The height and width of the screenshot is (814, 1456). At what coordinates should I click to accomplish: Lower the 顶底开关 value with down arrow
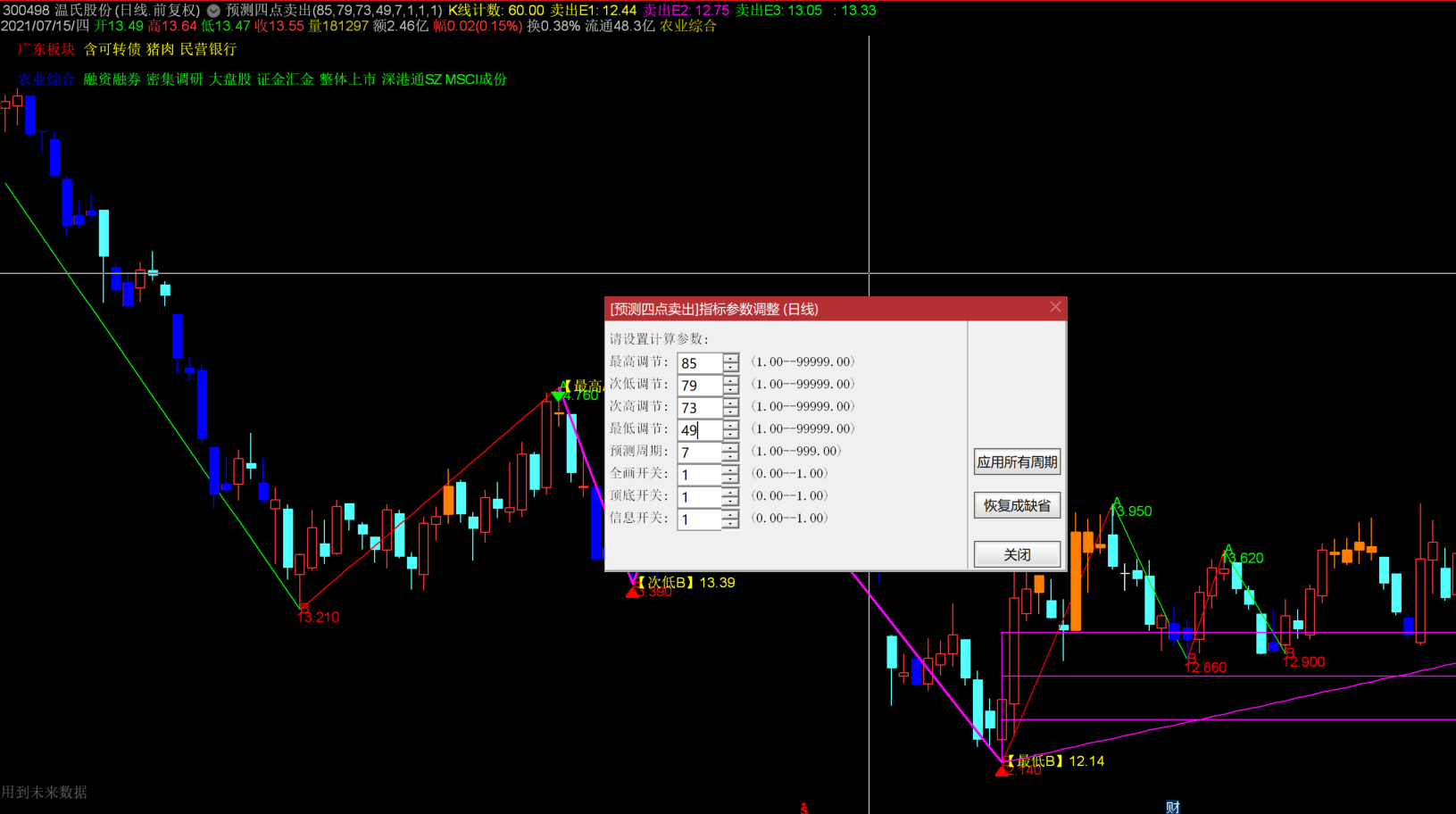(x=731, y=502)
